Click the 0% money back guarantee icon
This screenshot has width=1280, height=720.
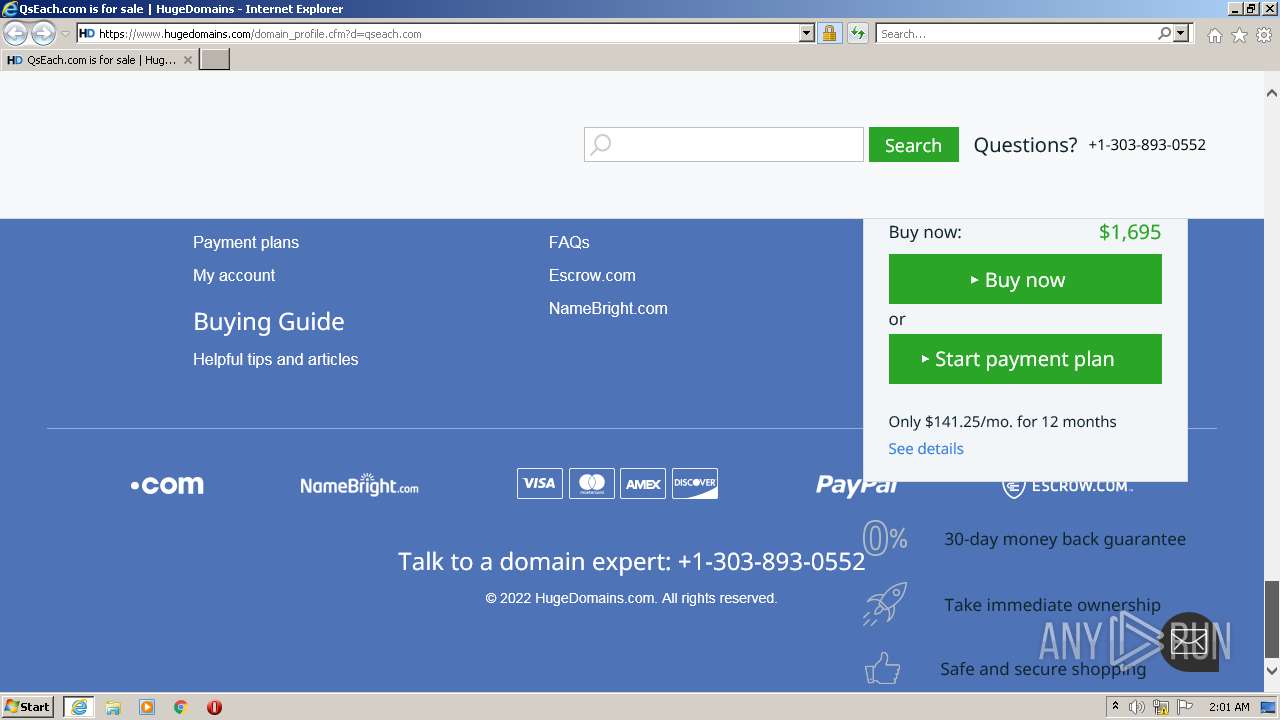(885, 539)
